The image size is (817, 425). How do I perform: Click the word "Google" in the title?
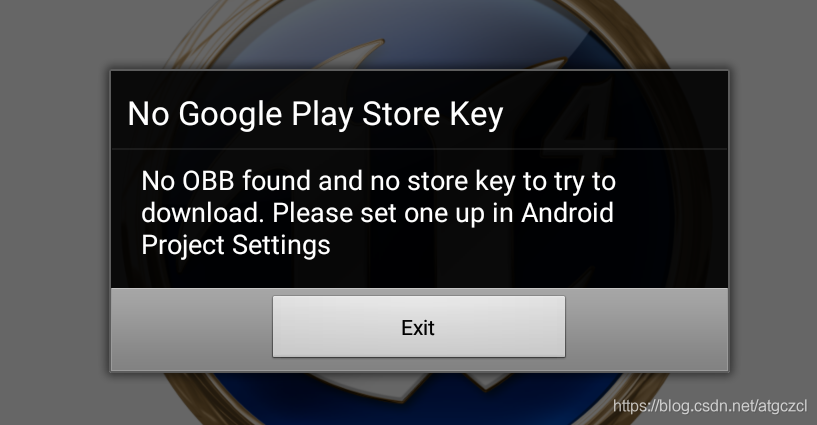coord(230,115)
